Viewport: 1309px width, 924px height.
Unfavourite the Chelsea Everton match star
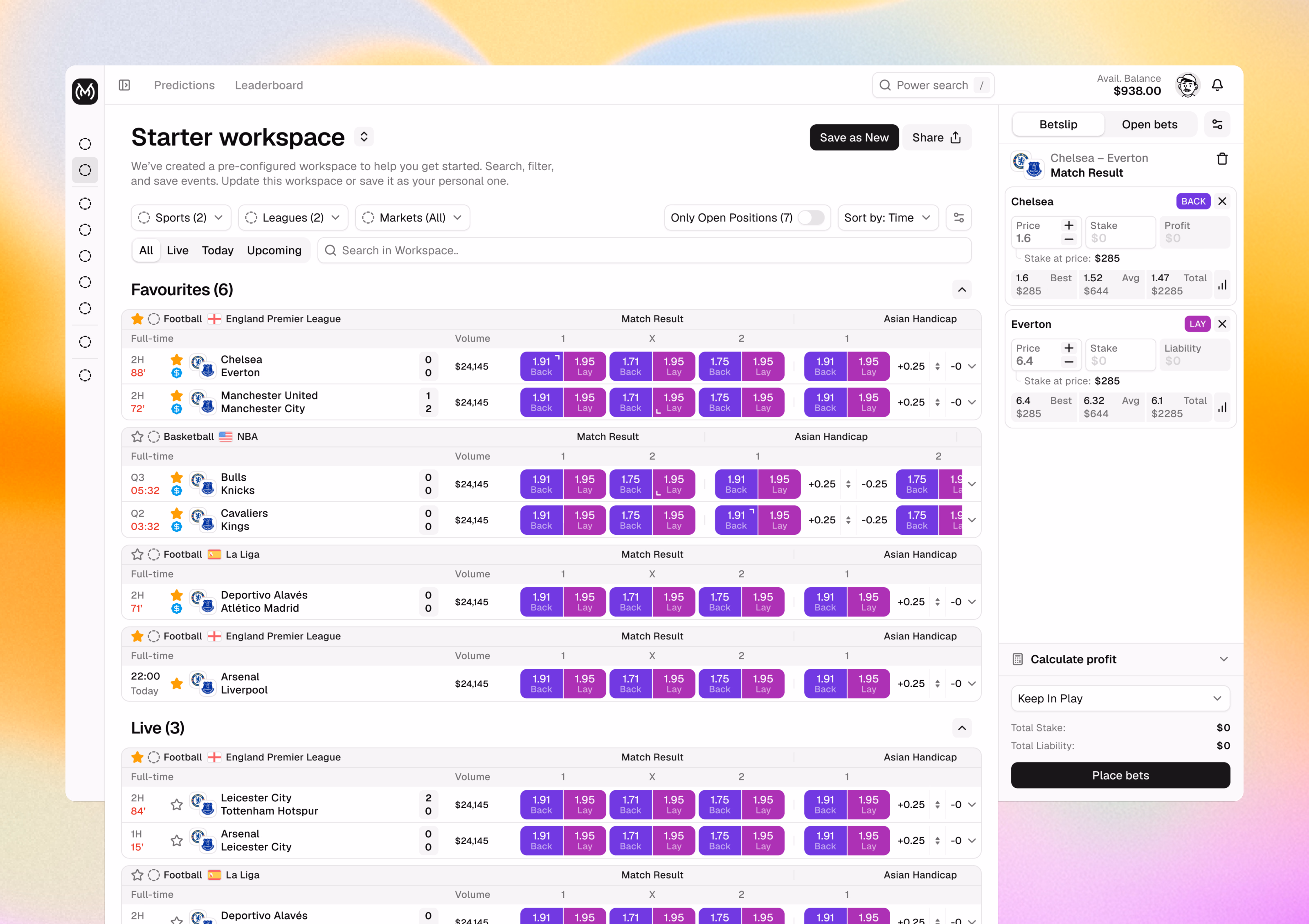click(x=177, y=359)
